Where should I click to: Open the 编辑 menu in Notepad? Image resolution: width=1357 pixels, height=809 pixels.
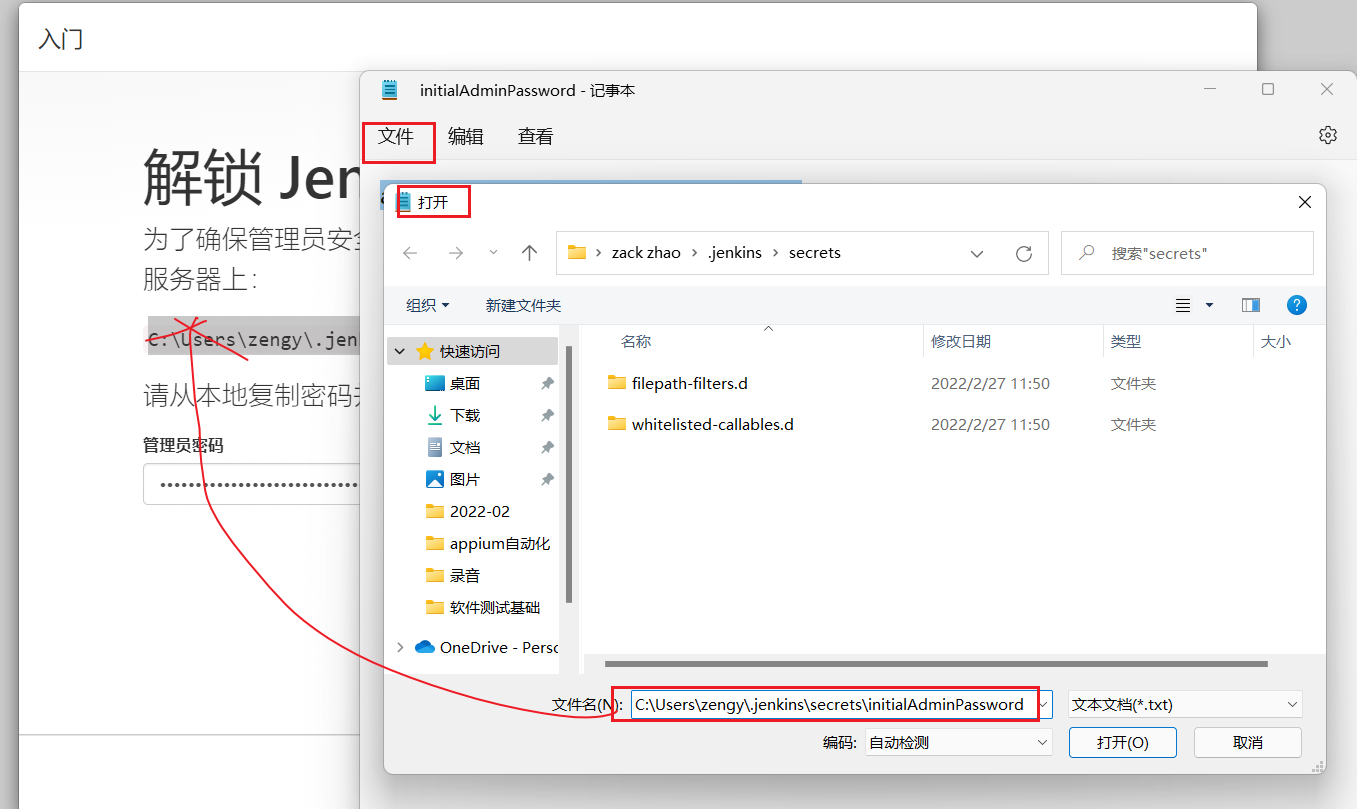[x=466, y=137]
